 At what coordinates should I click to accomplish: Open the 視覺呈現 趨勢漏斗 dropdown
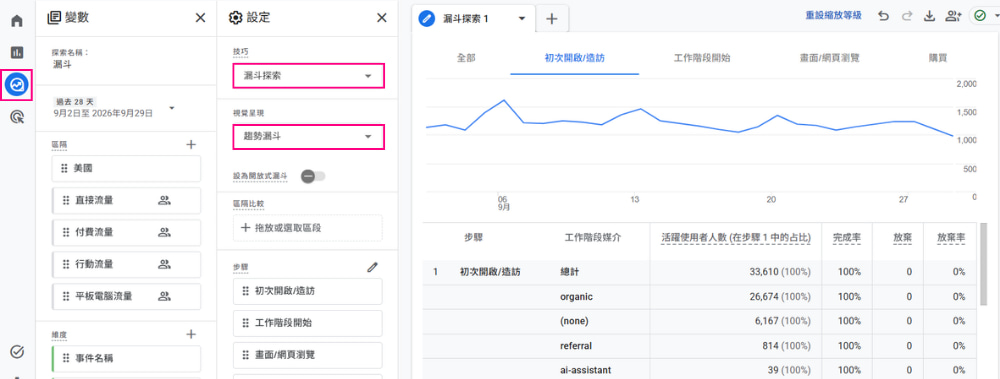(x=309, y=137)
